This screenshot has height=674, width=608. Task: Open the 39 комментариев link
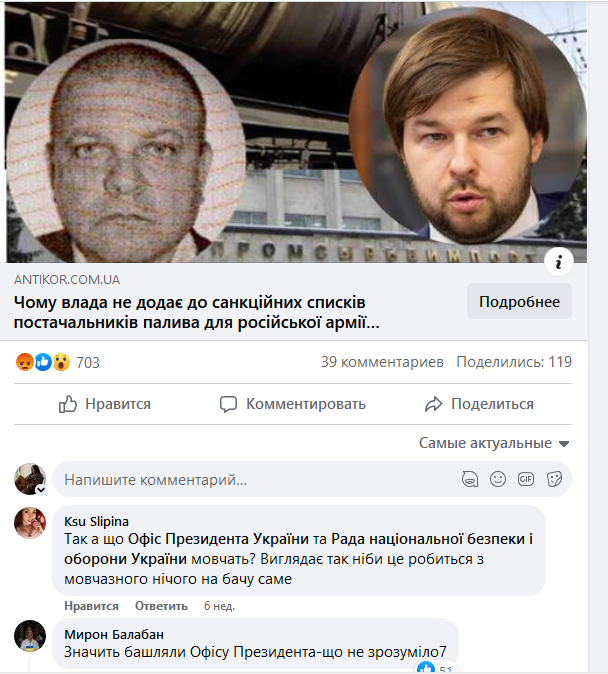coord(382,362)
